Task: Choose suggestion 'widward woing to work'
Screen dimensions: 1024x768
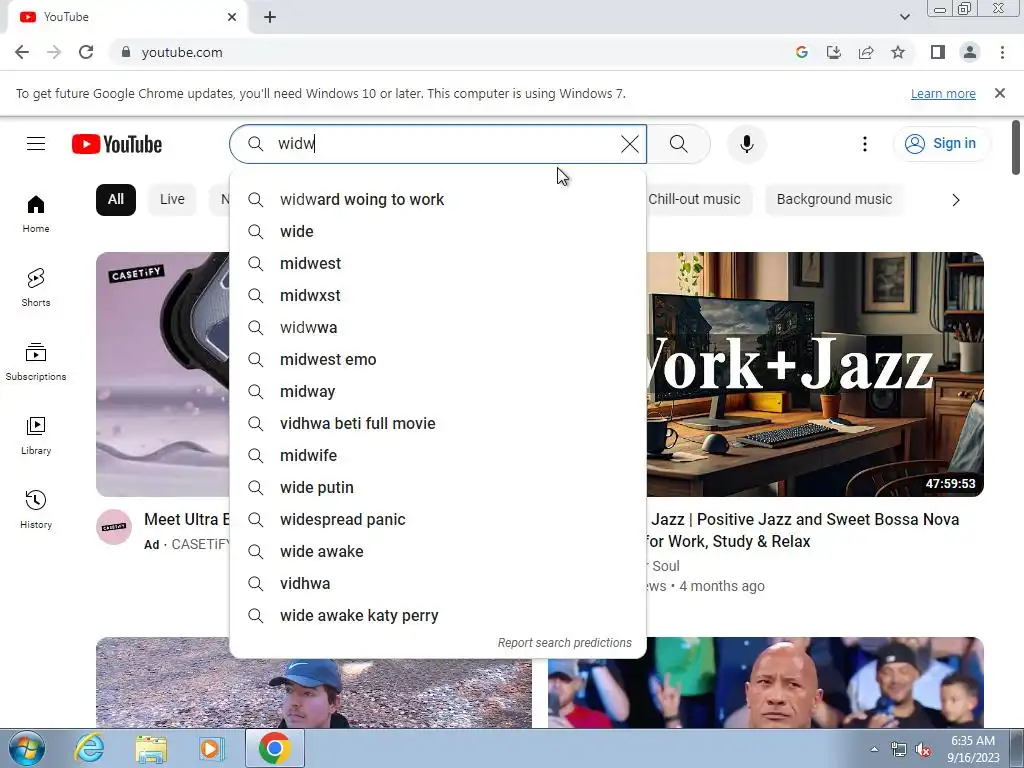Action: click(438, 199)
